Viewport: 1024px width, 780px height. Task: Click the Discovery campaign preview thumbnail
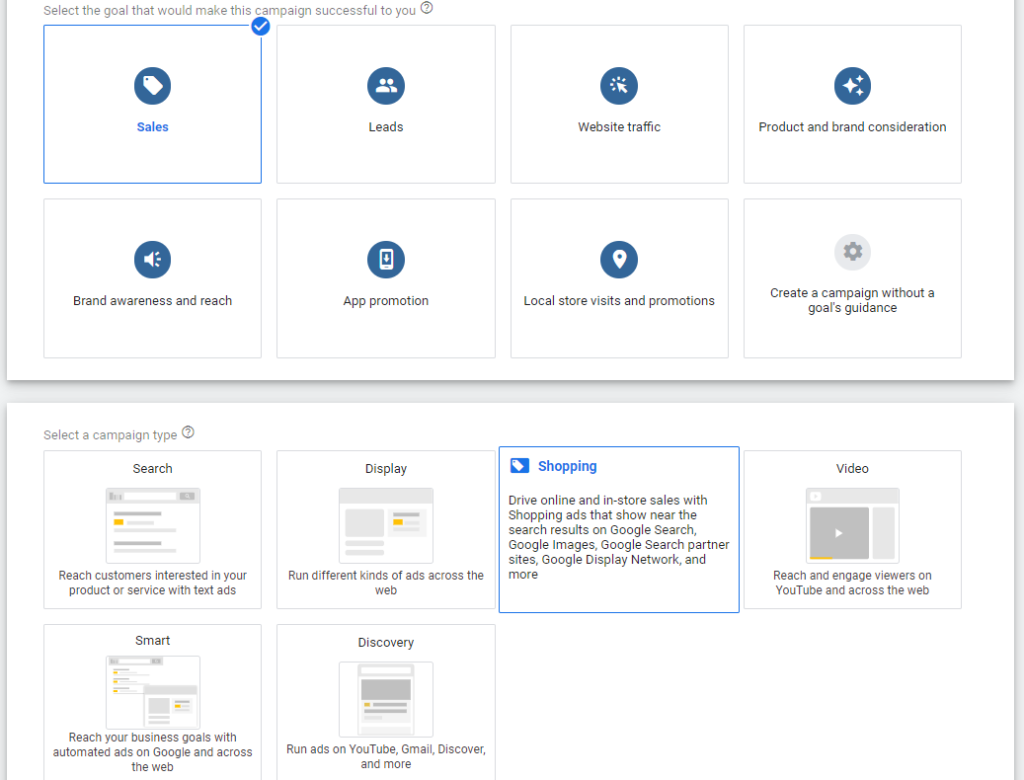[x=385, y=699]
